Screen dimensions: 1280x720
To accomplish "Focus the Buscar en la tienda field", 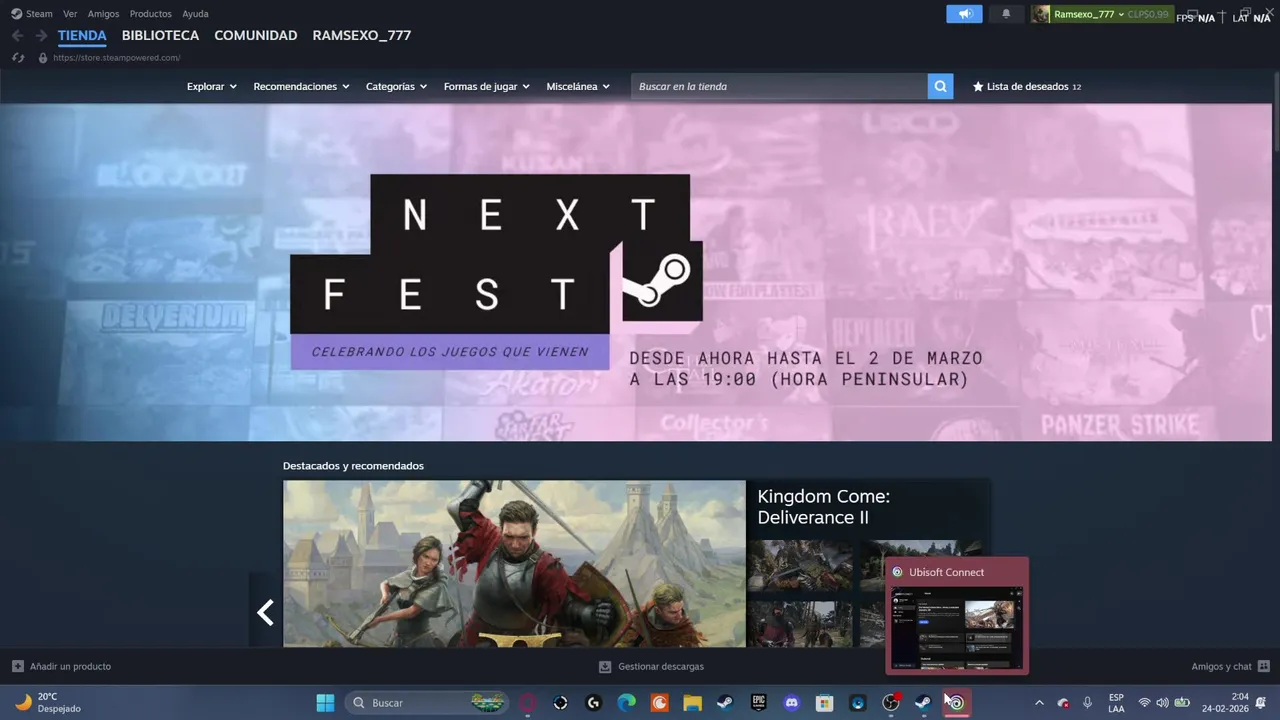I will click(779, 86).
